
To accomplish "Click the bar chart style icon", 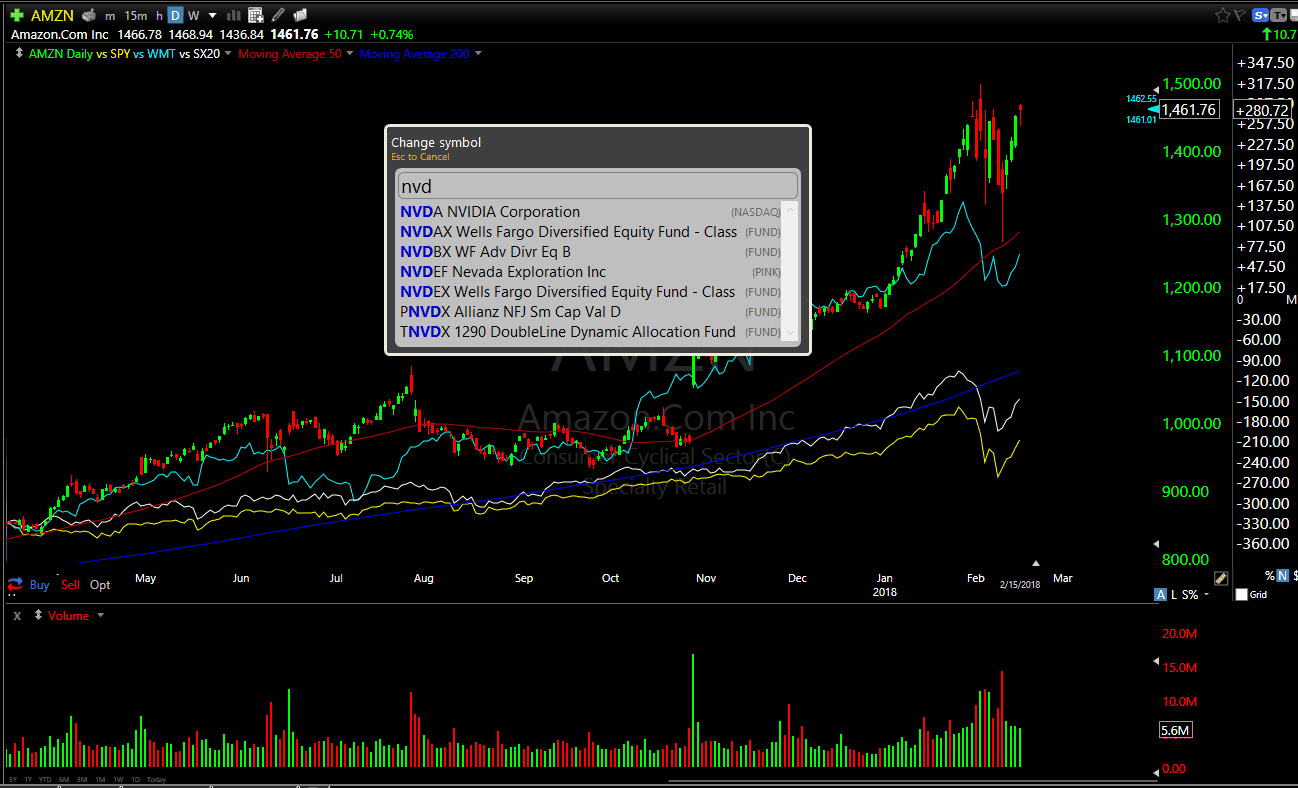I will 234,15.
